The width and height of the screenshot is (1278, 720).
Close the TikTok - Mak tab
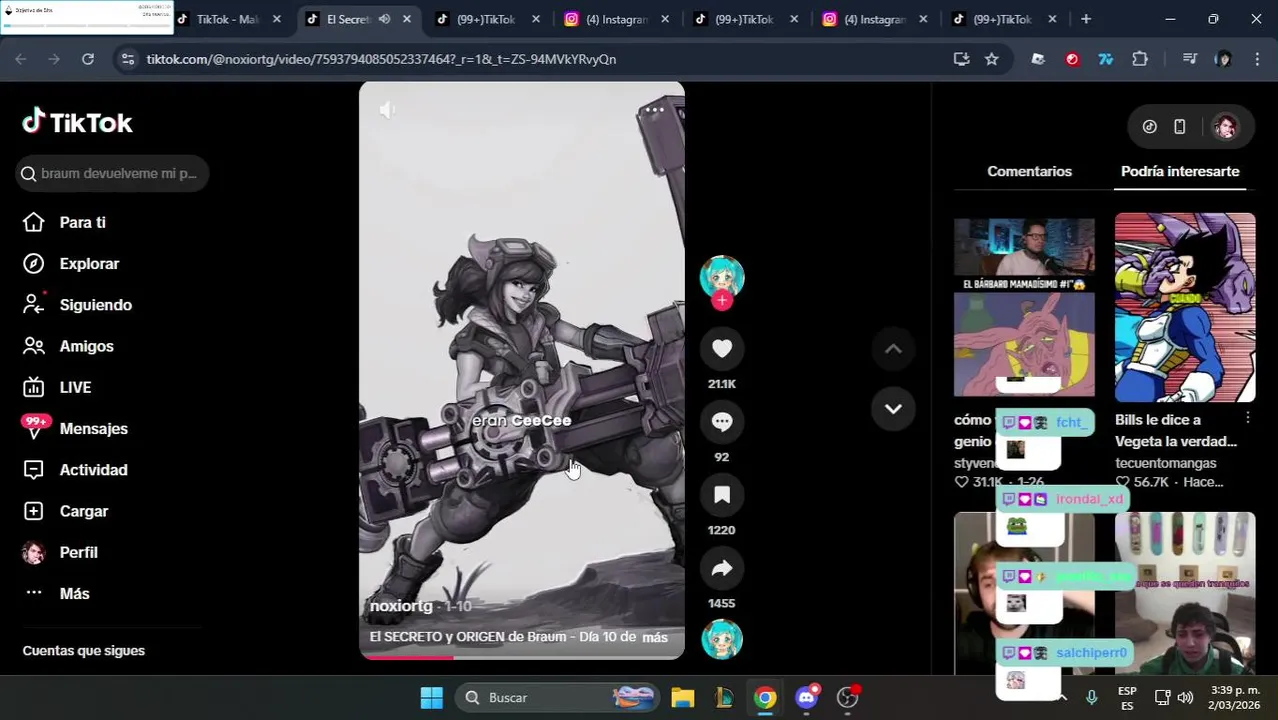pos(277,19)
